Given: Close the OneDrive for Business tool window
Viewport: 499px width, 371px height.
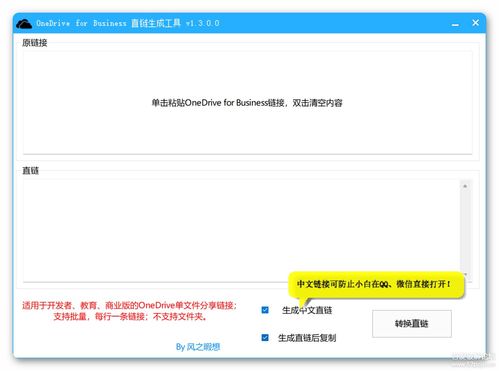Looking at the screenshot, I should pos(475,23).
